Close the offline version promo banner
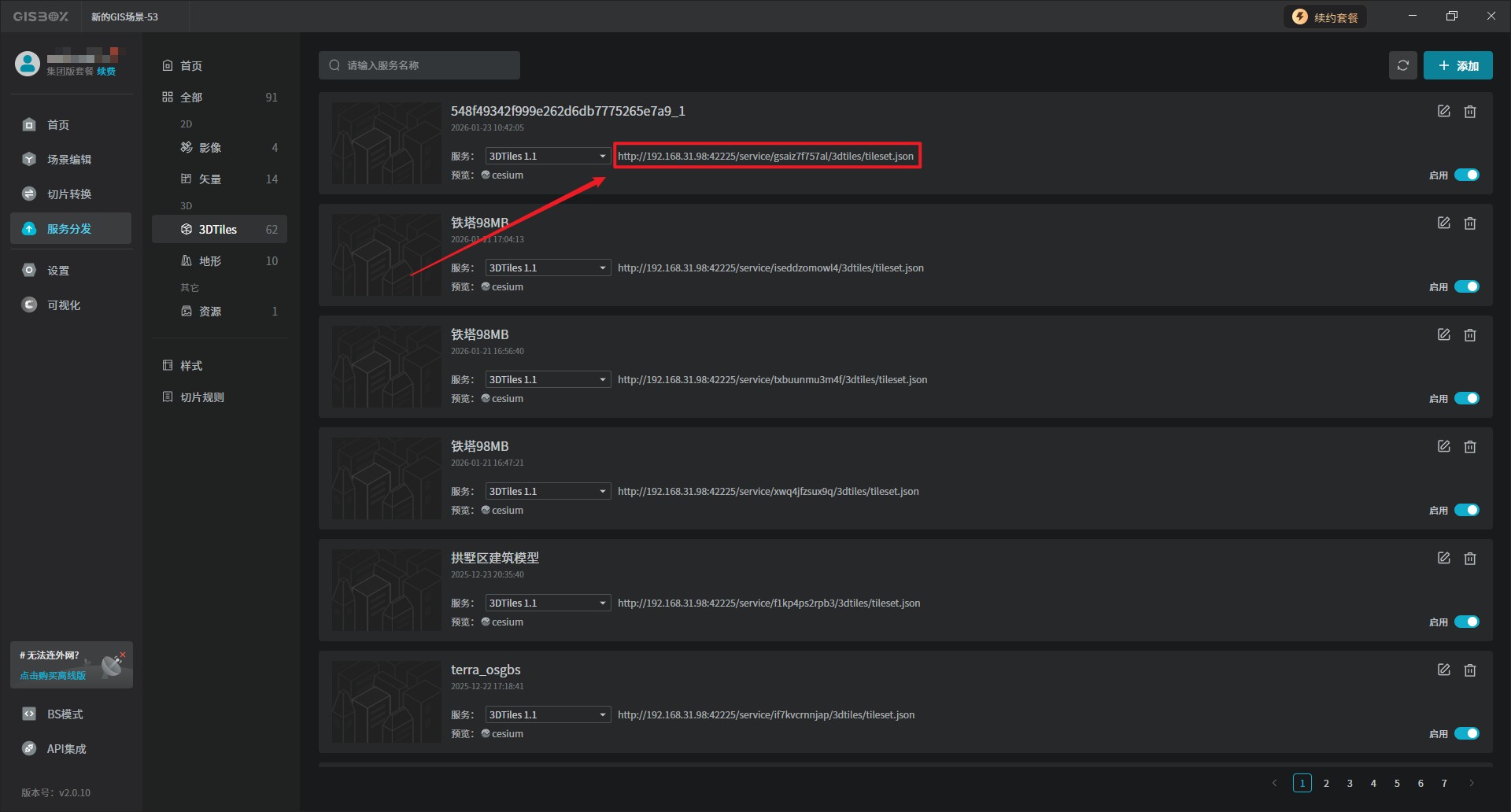Screen dimensions: 1511x812 point(123,655)
